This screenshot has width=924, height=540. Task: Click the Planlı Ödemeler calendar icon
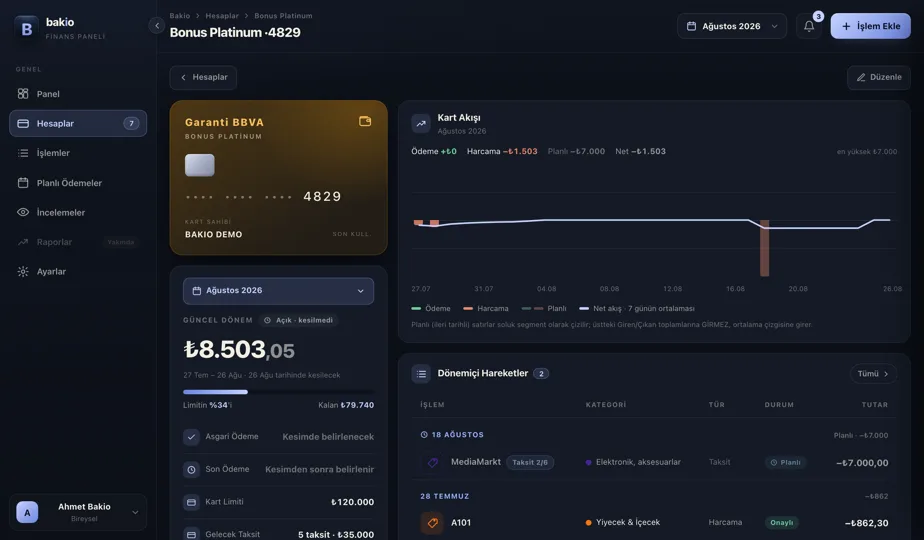23,183
